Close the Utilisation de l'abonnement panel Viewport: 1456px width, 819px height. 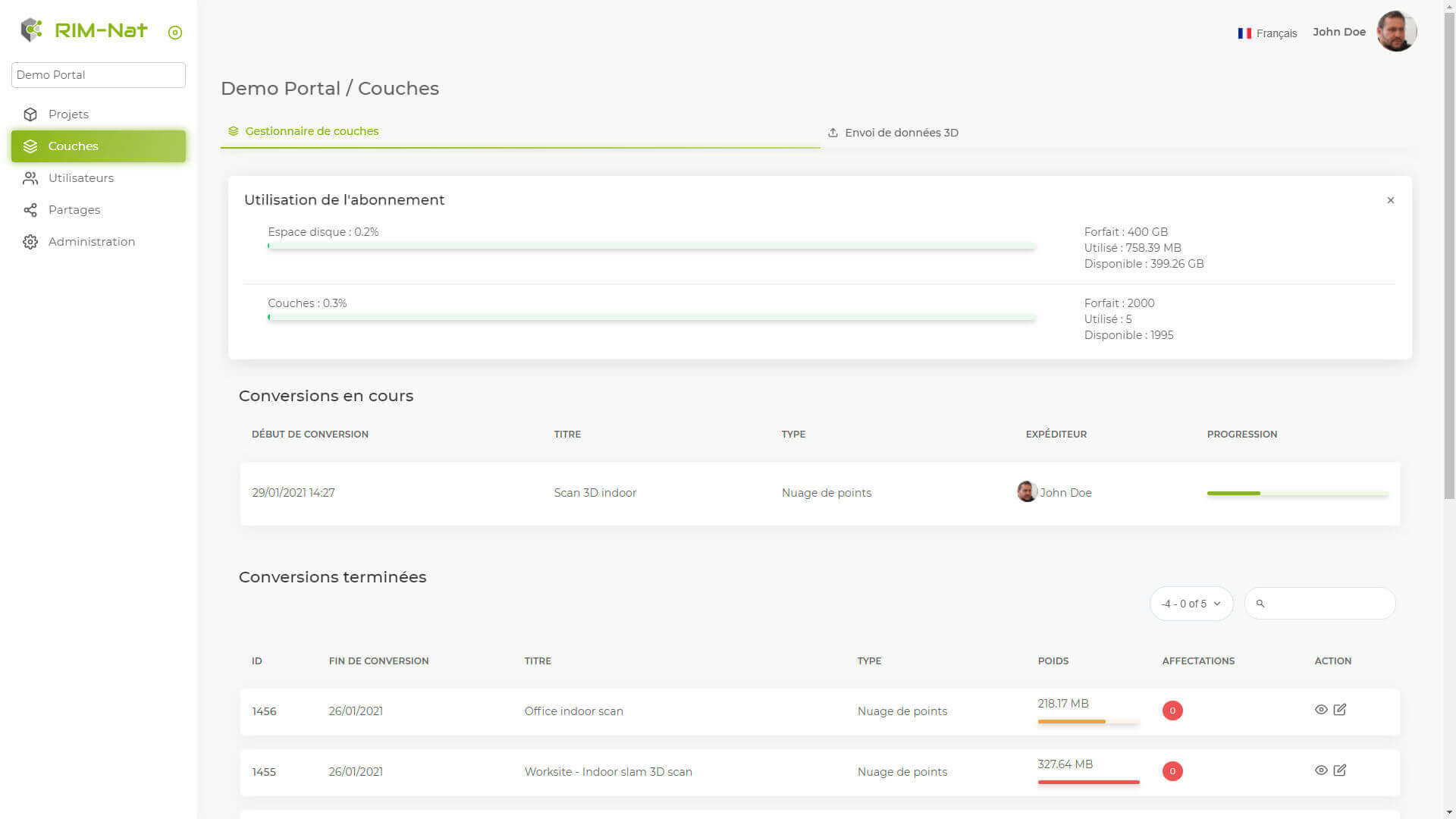[1390, 200]
